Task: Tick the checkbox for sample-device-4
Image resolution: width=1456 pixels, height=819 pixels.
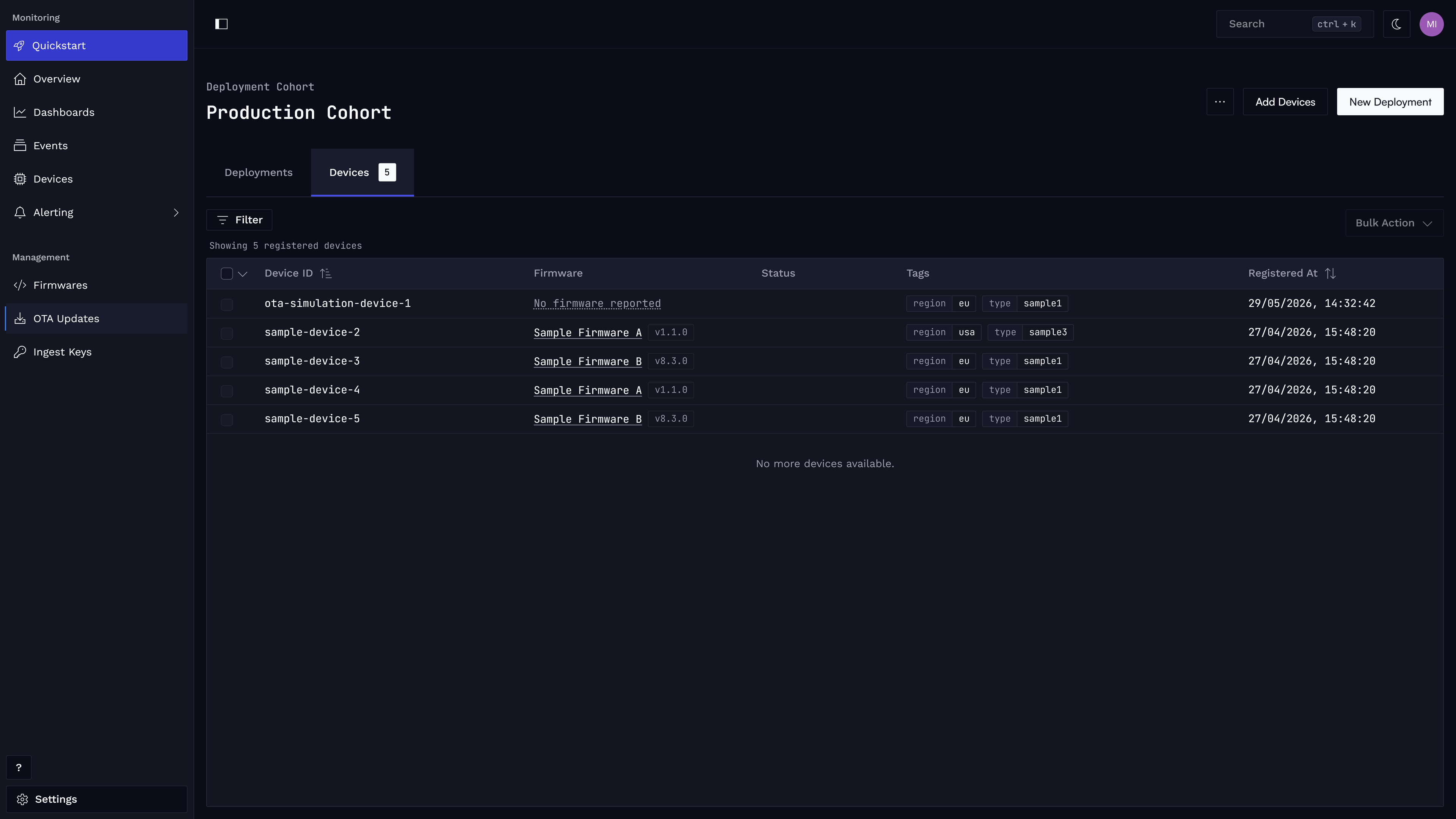Action: [227, 391]
